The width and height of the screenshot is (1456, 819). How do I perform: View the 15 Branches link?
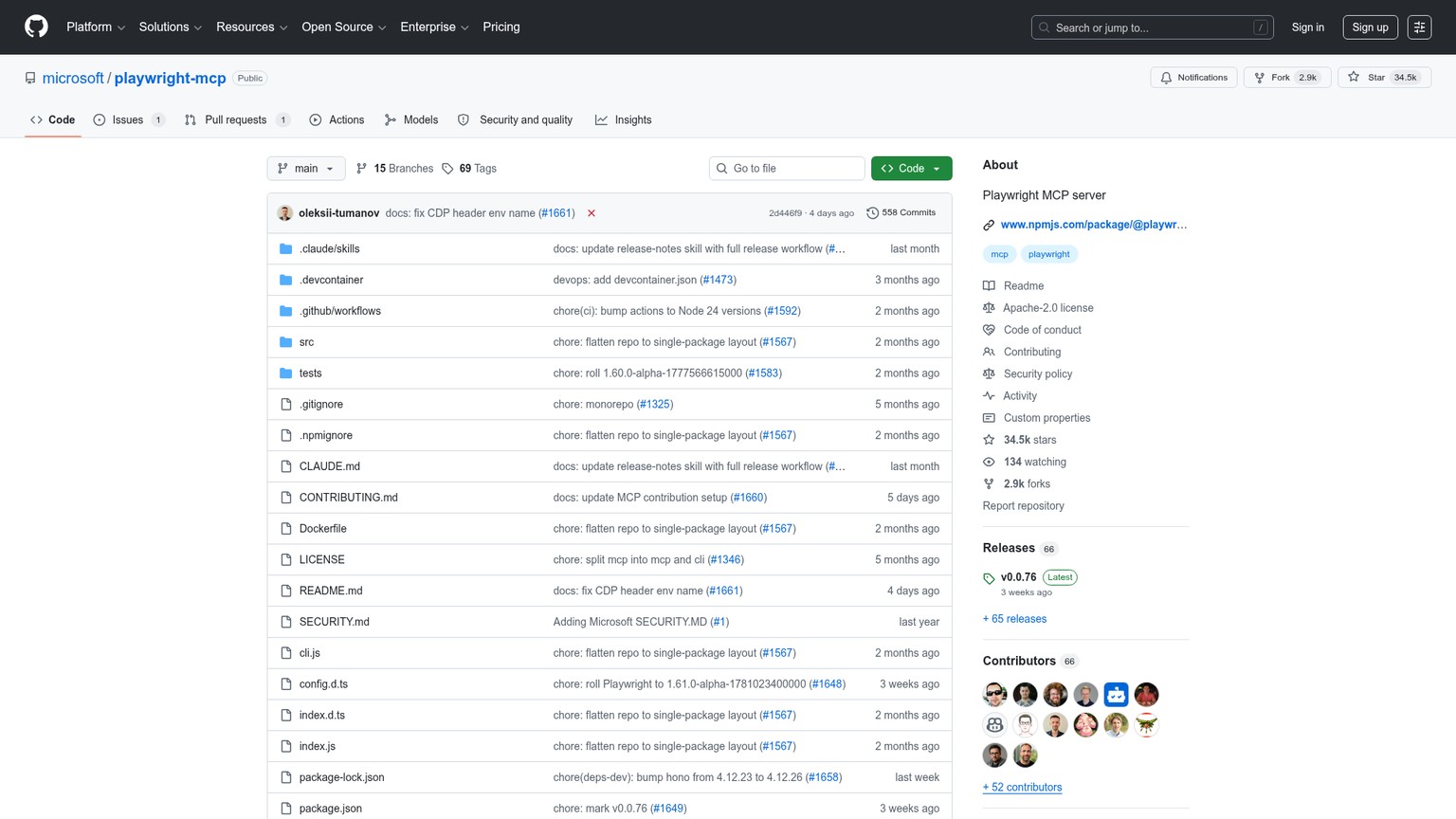click(x=394, y=169)
